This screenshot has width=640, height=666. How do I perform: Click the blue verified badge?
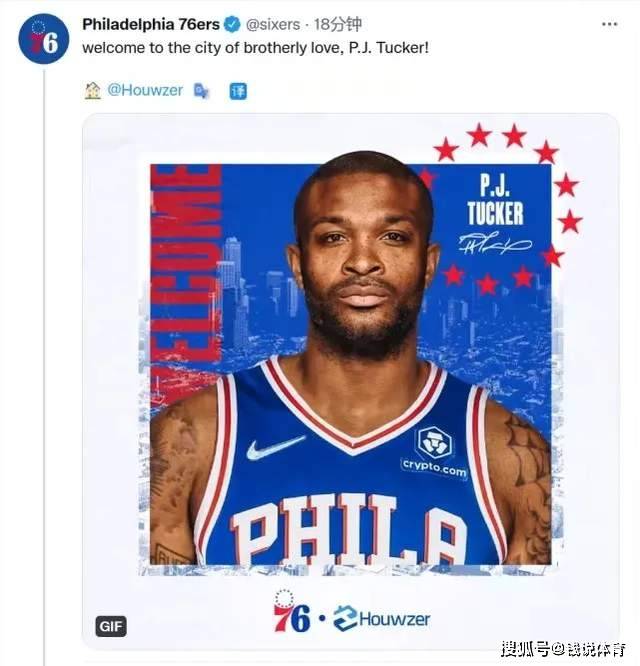[x=232, y=24]
